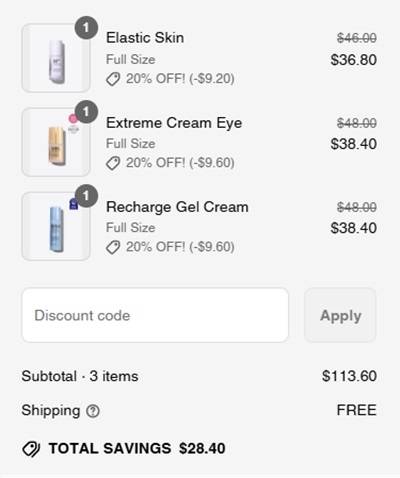Click the Apply discount button
The width and height of the screenshot is (400, 478).
click(x=340, y=315)
